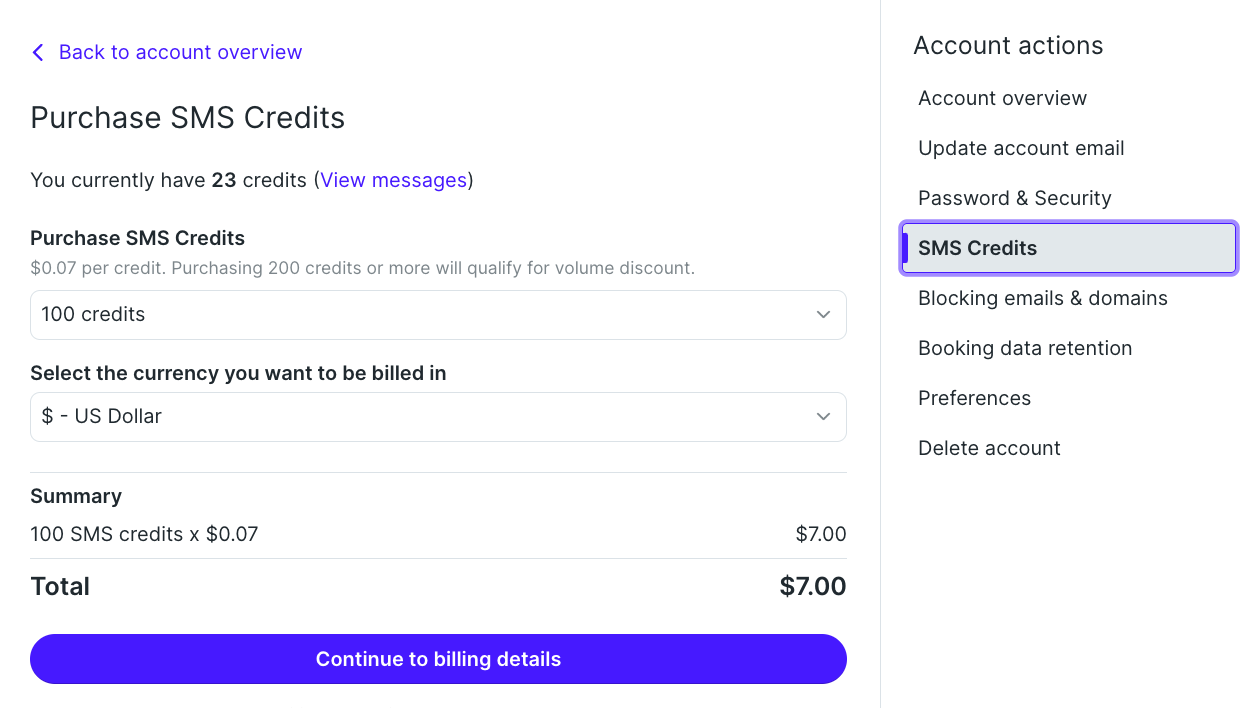Click 'Back to account overview'

180,52
